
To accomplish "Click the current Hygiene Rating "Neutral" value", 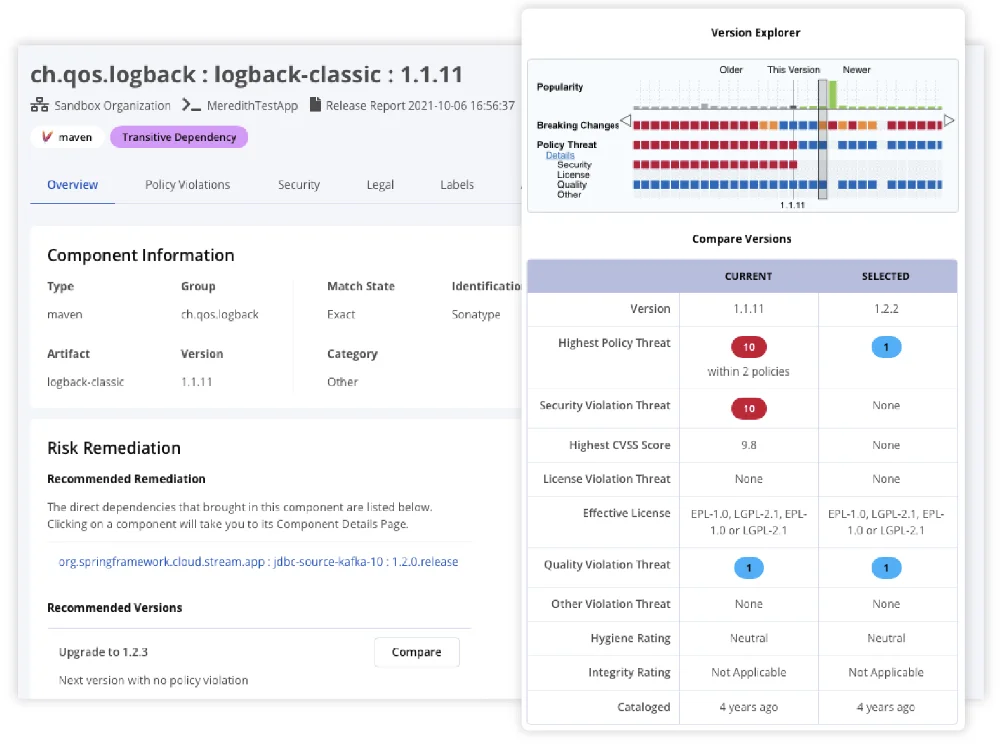I will [x=749, y=638].
